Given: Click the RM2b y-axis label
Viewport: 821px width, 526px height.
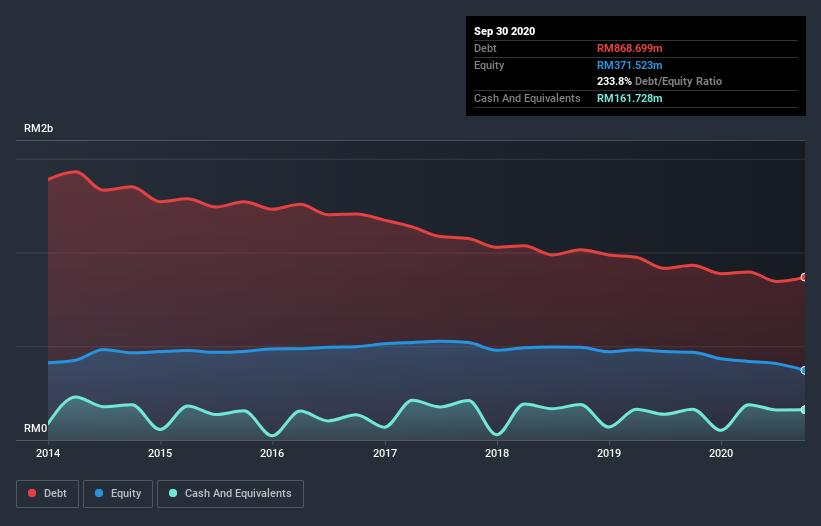Looking at the screenshot, I should (x=38, y=128).
